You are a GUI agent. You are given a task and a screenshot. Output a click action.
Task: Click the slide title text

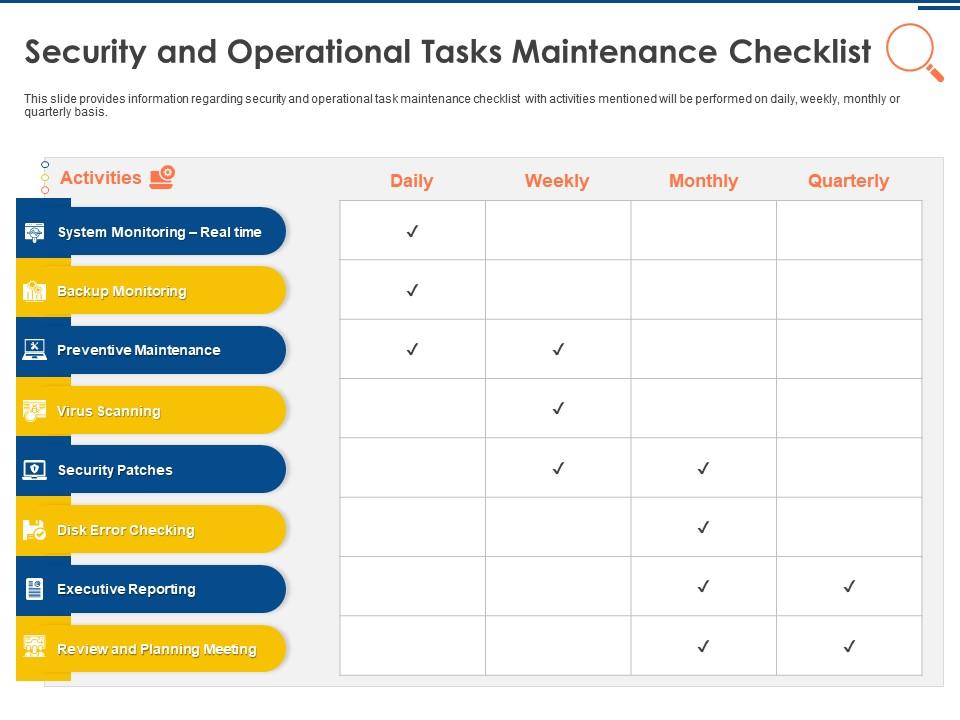coord(448,52)
